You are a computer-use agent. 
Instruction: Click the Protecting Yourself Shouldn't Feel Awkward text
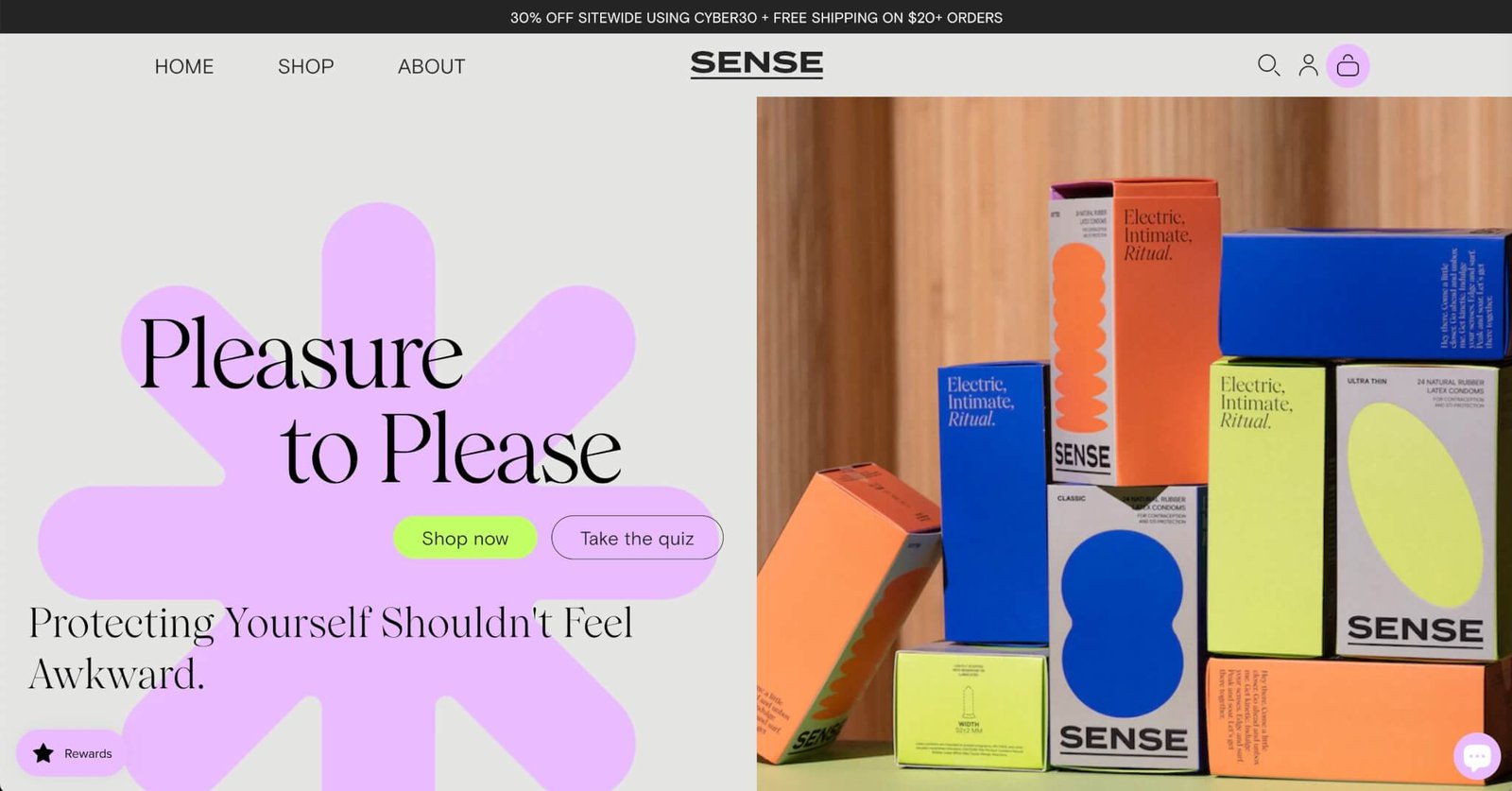click(x=331, y=648)
